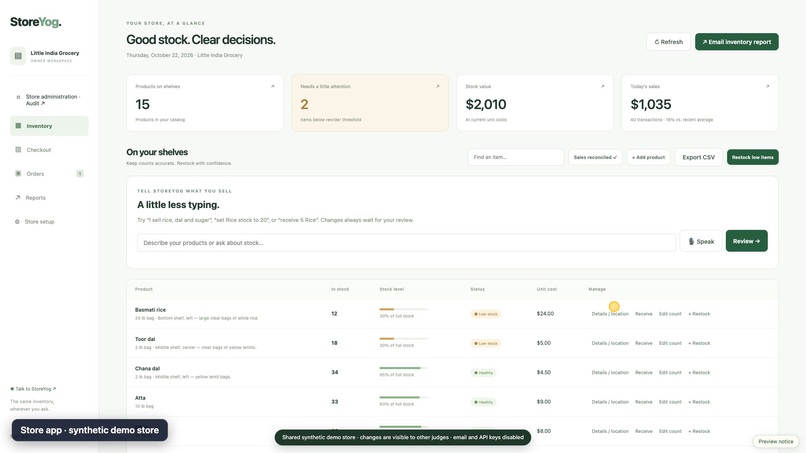Open Details / location for Toor dal

pos(610,343)
